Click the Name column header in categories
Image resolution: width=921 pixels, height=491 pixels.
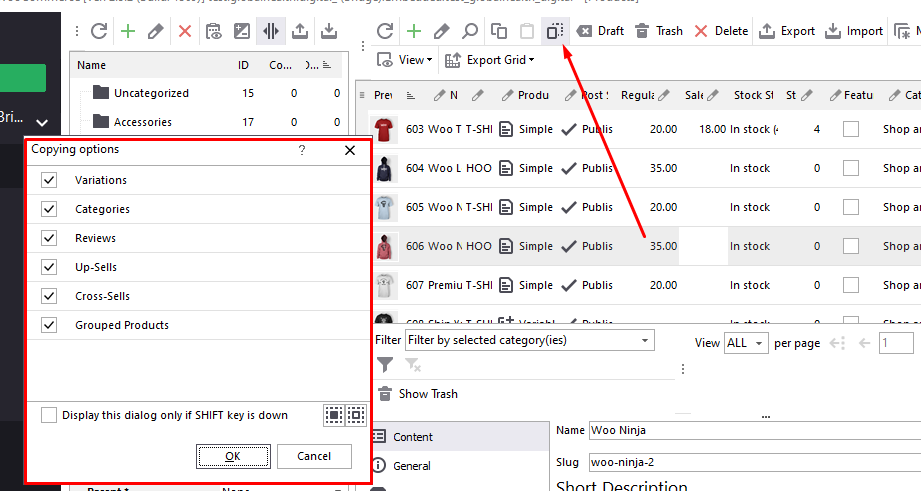(x=91, y=65)
